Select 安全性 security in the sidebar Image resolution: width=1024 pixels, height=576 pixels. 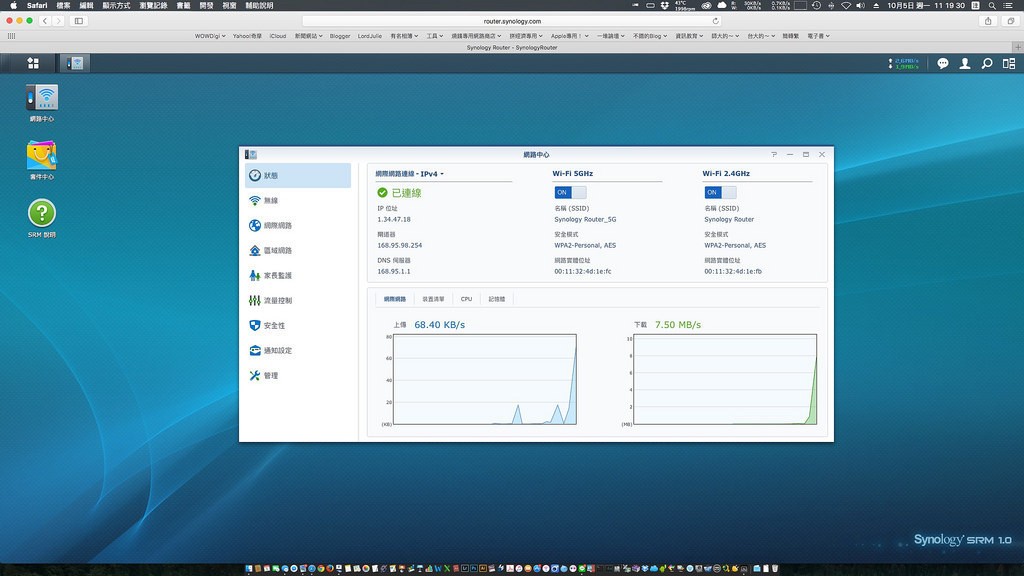298,325
